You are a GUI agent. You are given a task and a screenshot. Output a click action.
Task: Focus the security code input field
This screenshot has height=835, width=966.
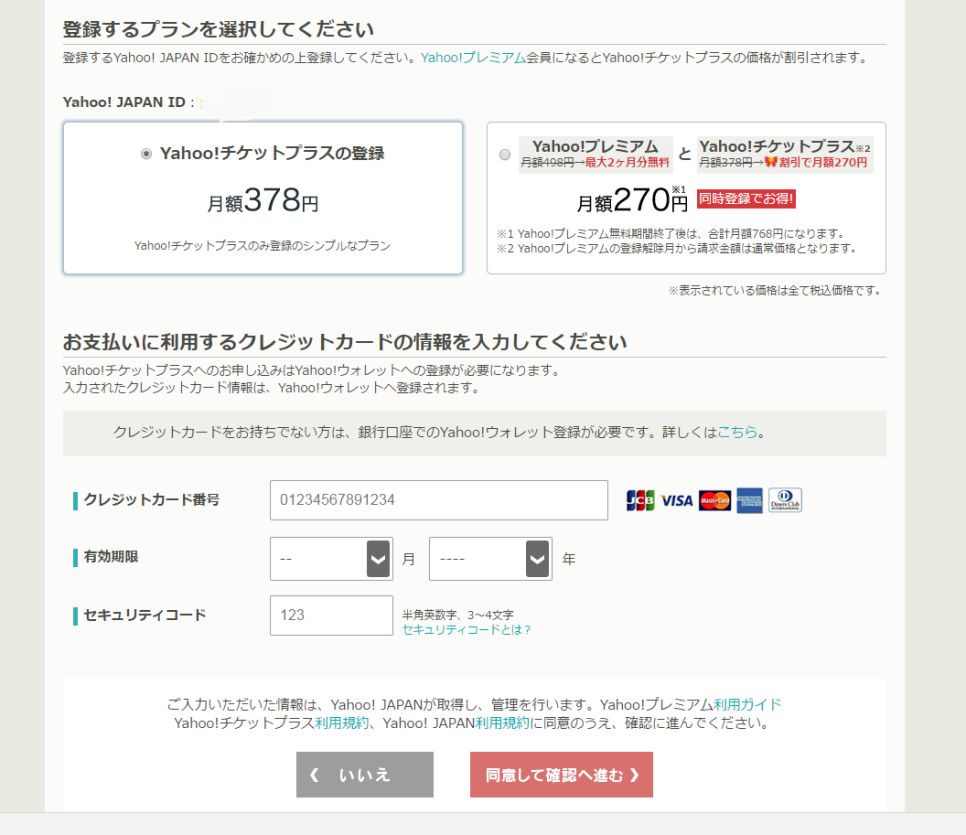coord(331,615)
